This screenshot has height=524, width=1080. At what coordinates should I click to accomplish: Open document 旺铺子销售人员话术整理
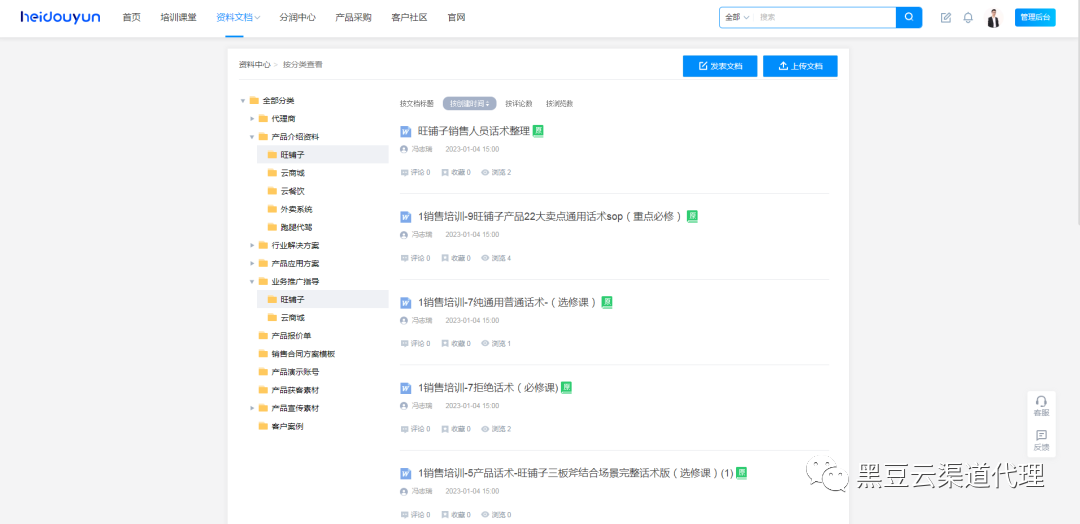[x=473, y=131]
